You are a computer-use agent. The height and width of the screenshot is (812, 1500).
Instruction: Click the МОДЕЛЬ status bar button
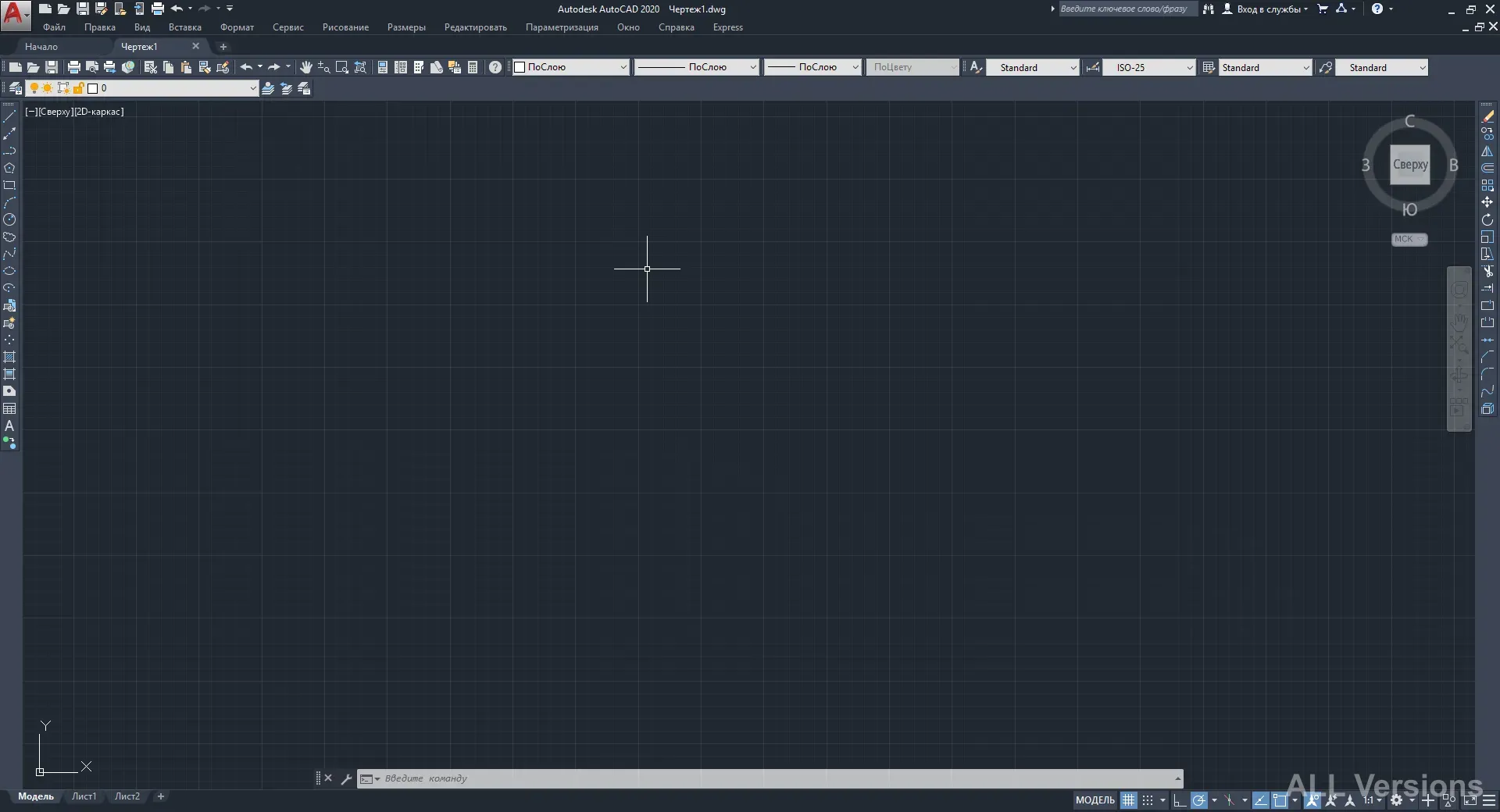coord(1095,800)
